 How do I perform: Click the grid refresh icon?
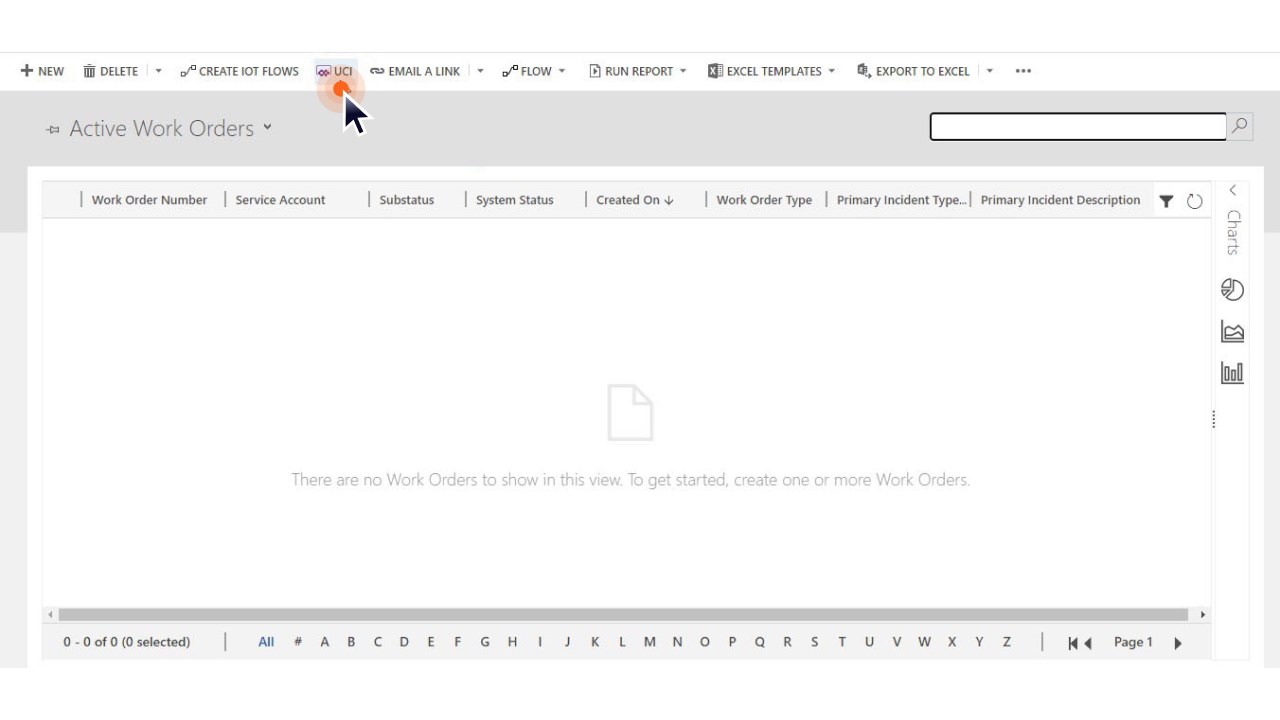[x=1194, y=201]
